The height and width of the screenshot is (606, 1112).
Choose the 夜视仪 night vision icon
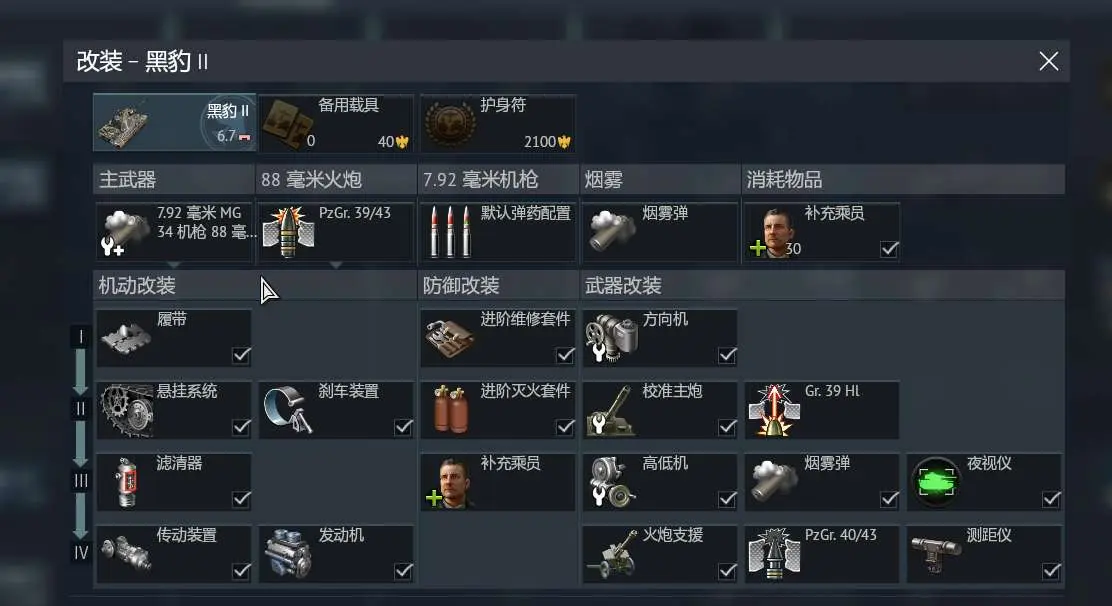(935, 482)
